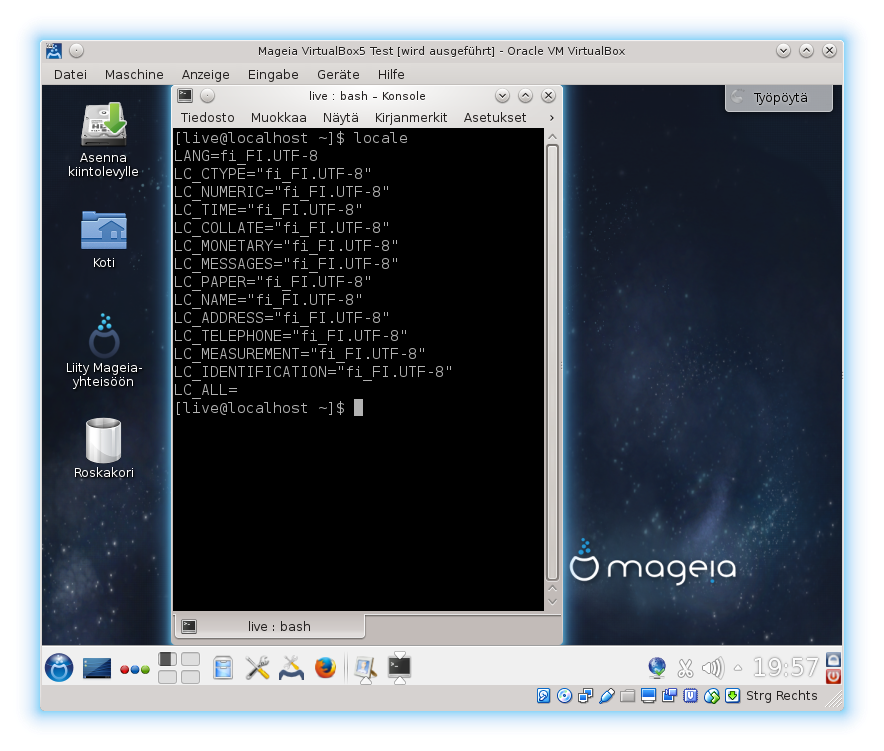The image size is (884, 751).
Task: Open Konsole Muokkaa menu
Action: point(279,117)
